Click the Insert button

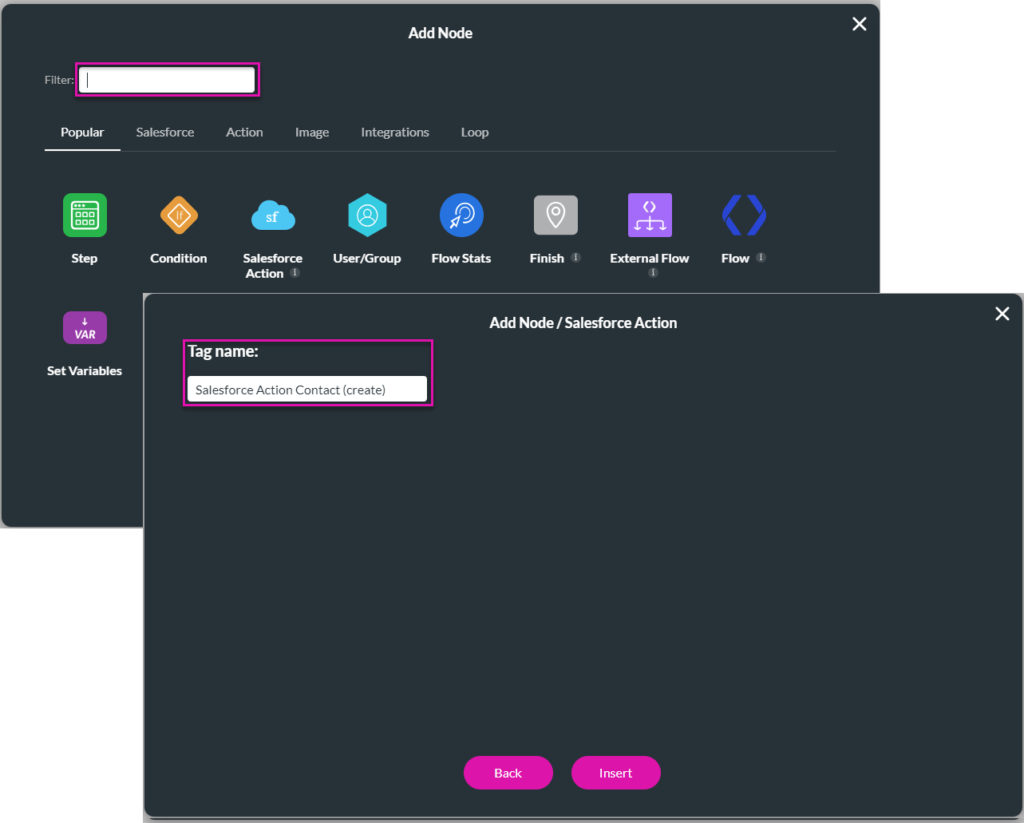coord(615,773)
